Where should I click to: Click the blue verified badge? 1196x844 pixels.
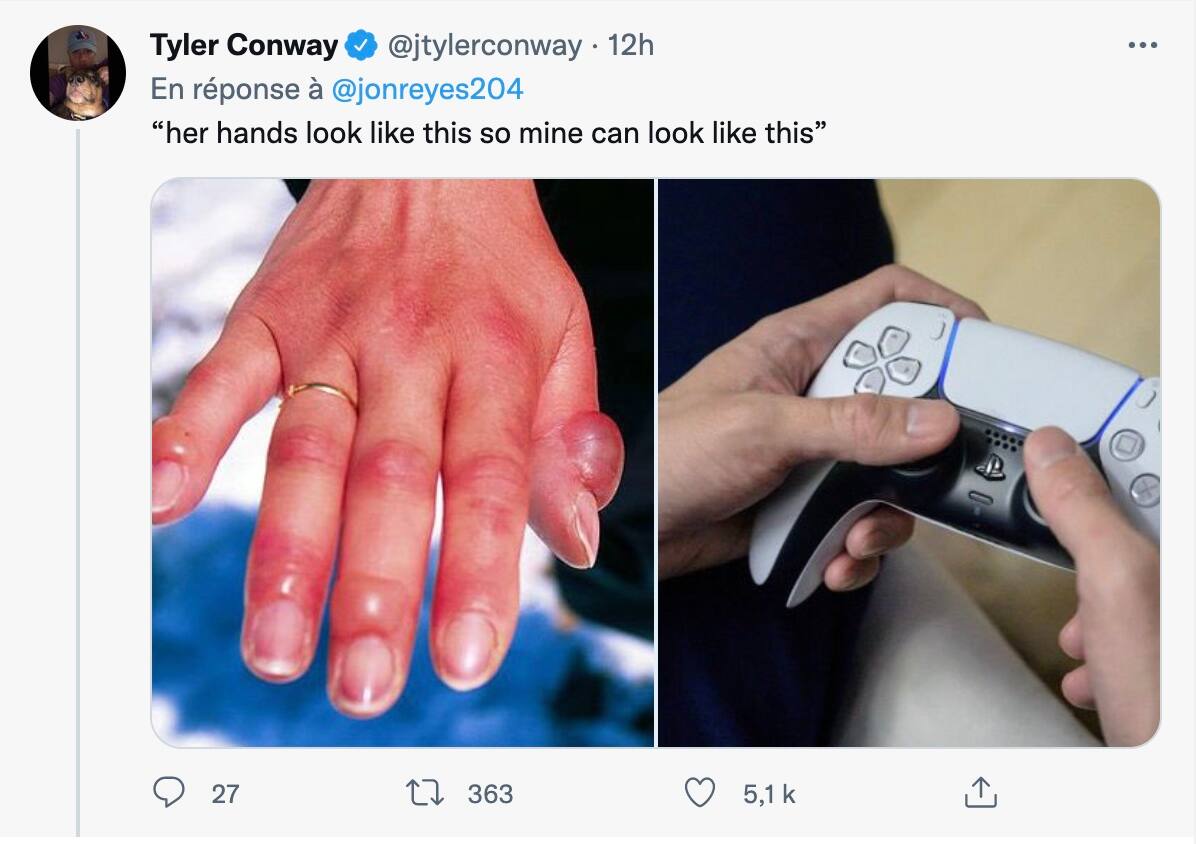[x=361, y=46]
